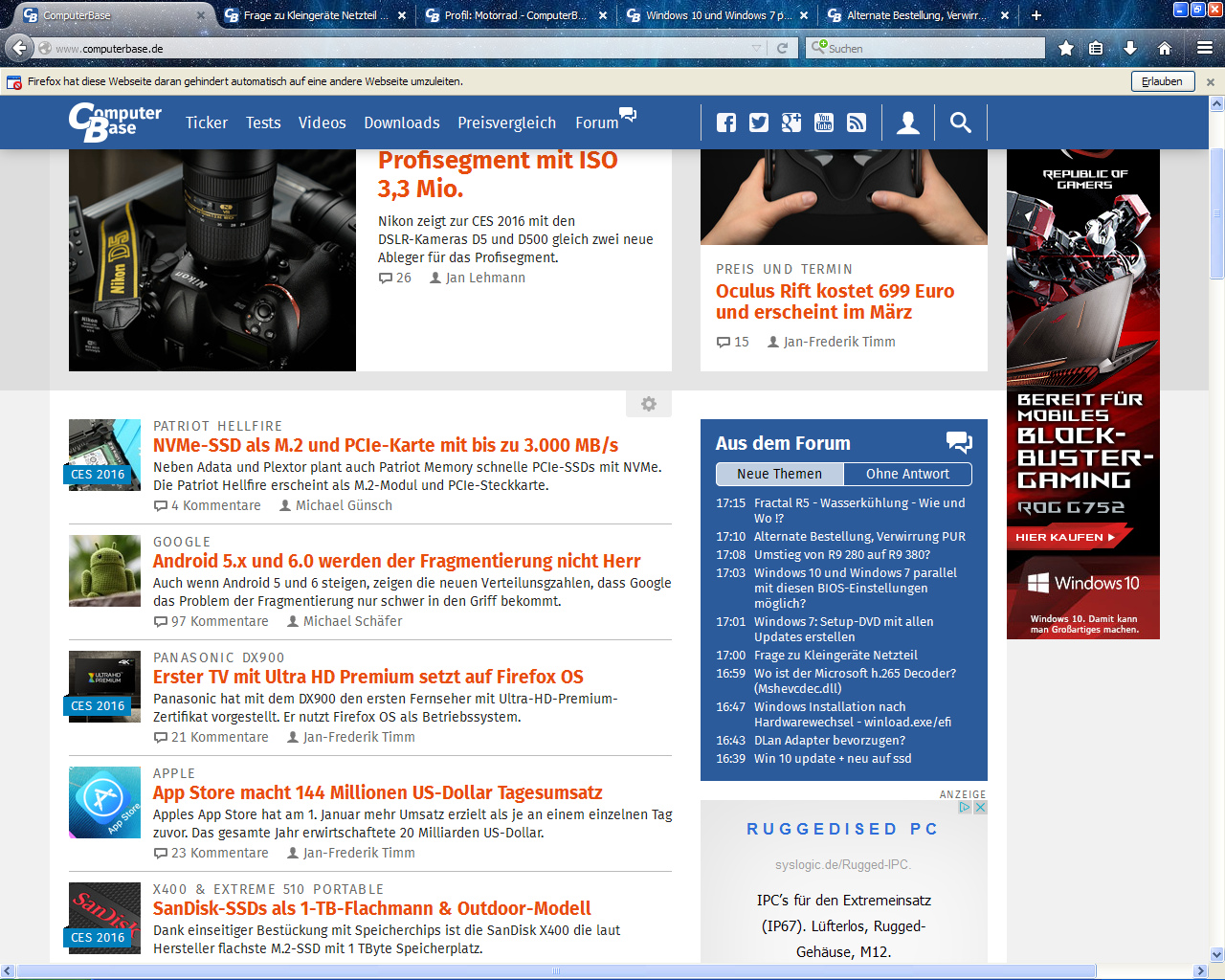
Task: Click the Android figure thumbnail
Action: tap(105, 570)
